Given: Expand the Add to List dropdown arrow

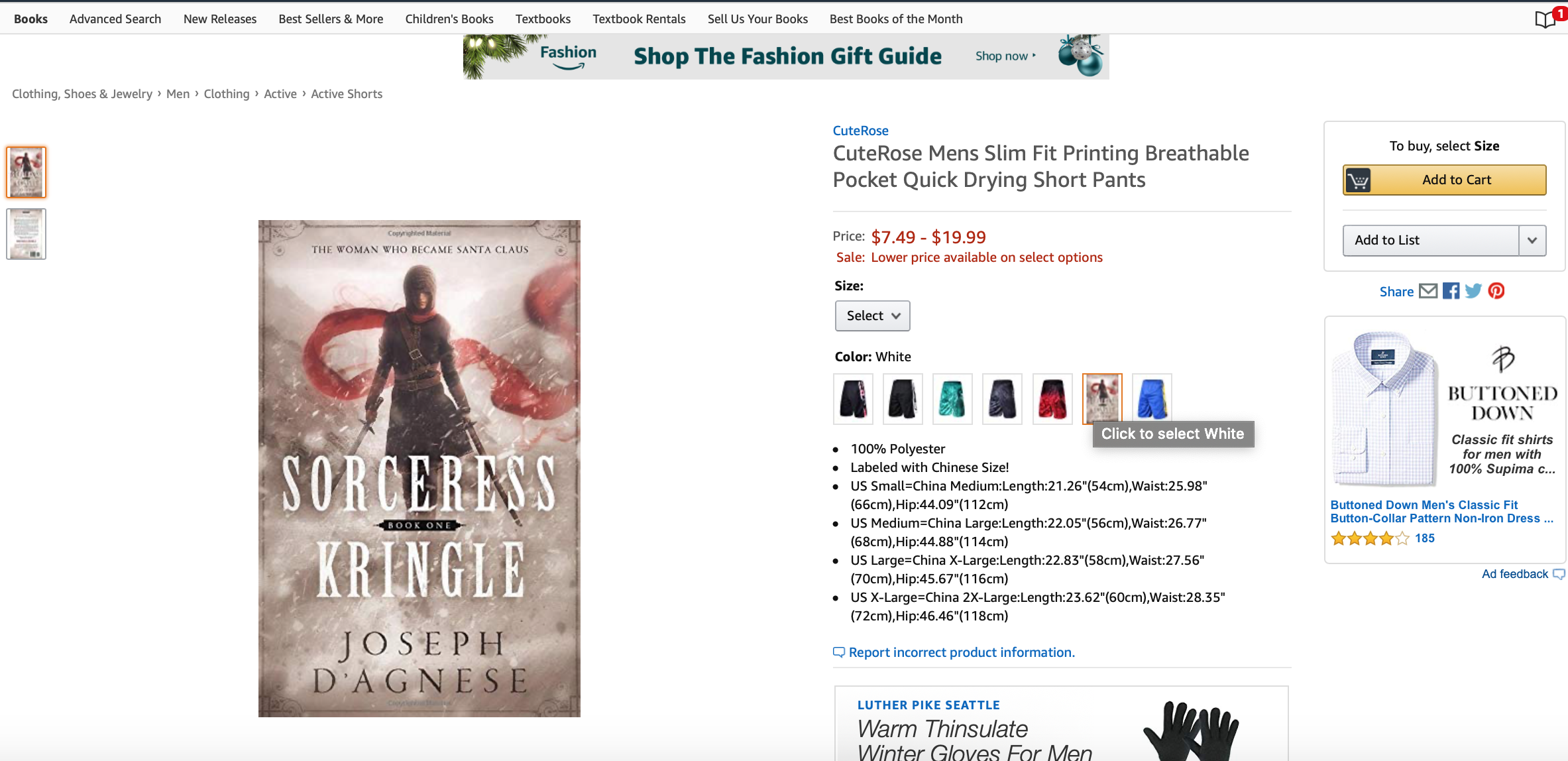Looking at the screenshot, I should [1532, 240].
